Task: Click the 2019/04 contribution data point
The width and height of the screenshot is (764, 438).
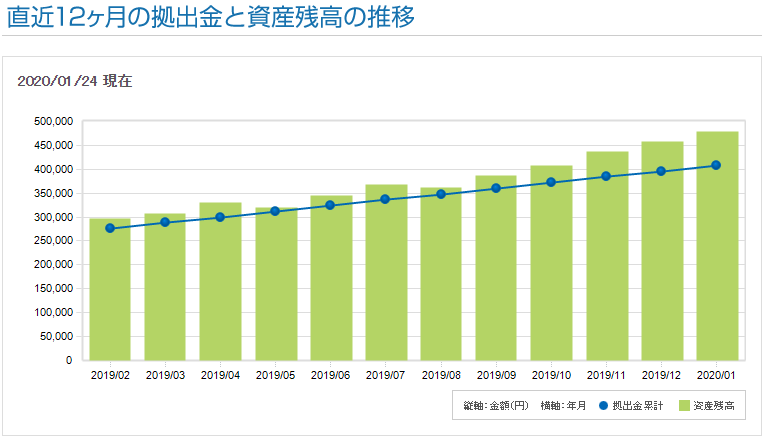Action: click(x=220, y=217)
